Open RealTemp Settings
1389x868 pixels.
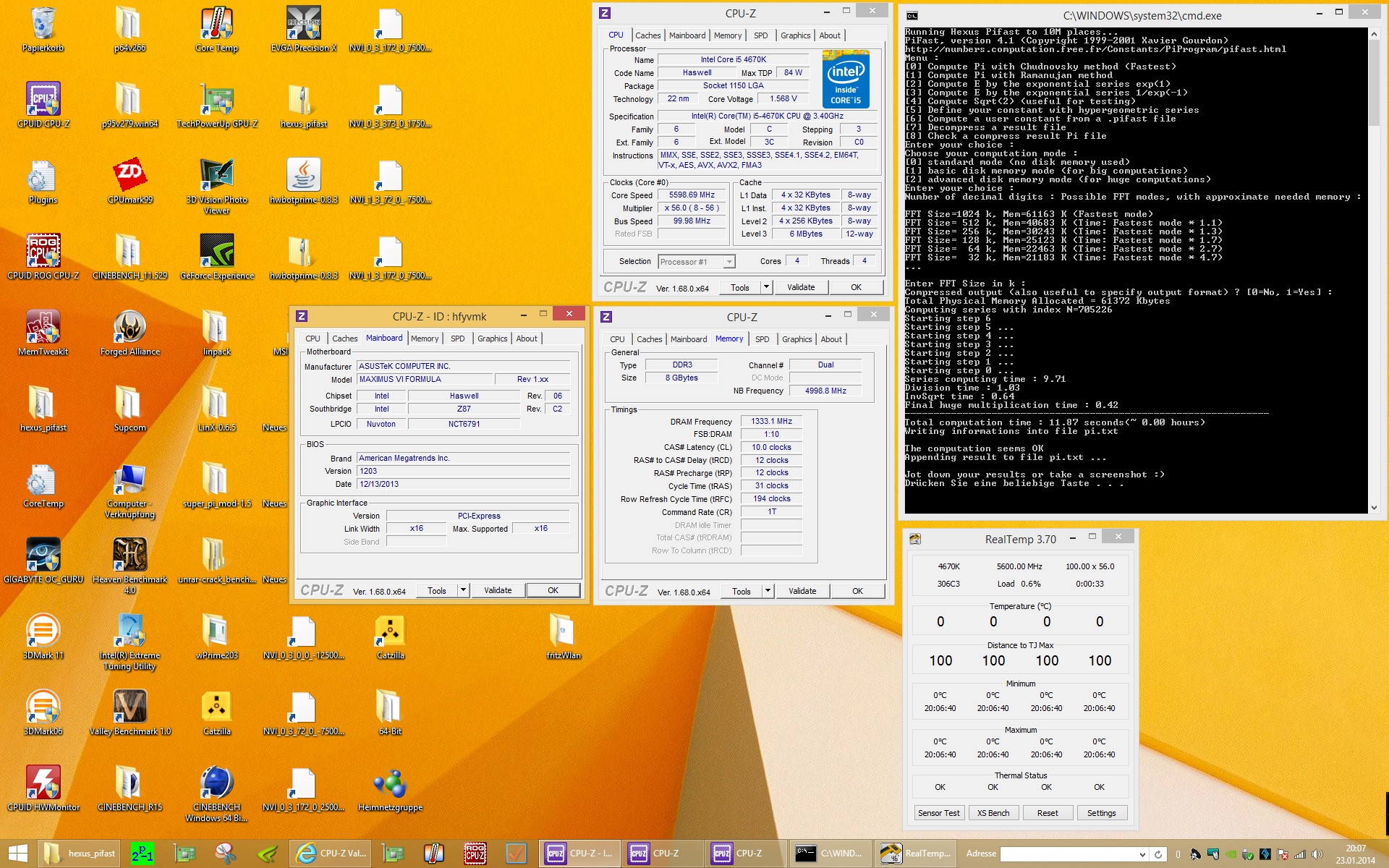coord(1101,813)
